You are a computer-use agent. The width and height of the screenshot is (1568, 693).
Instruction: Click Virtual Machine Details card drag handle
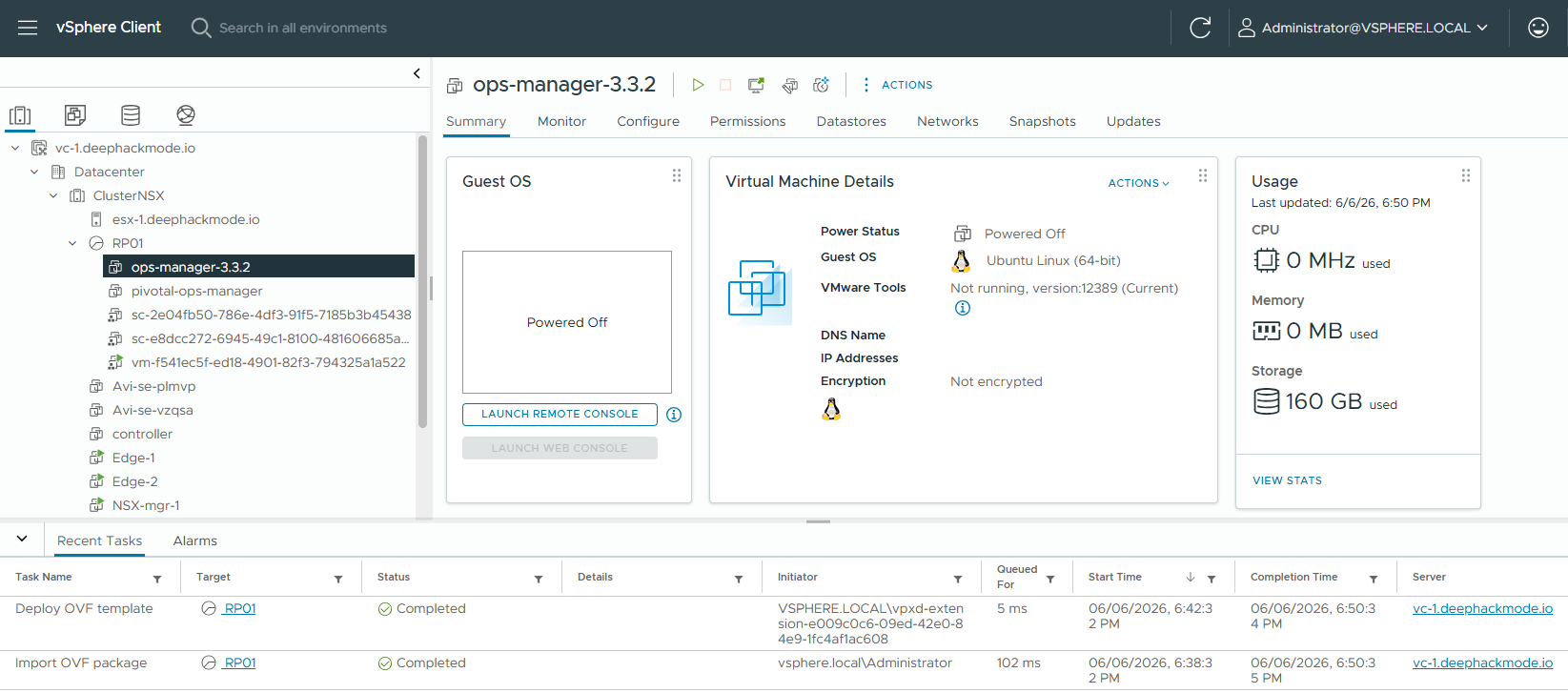[x=1203, y=175]
